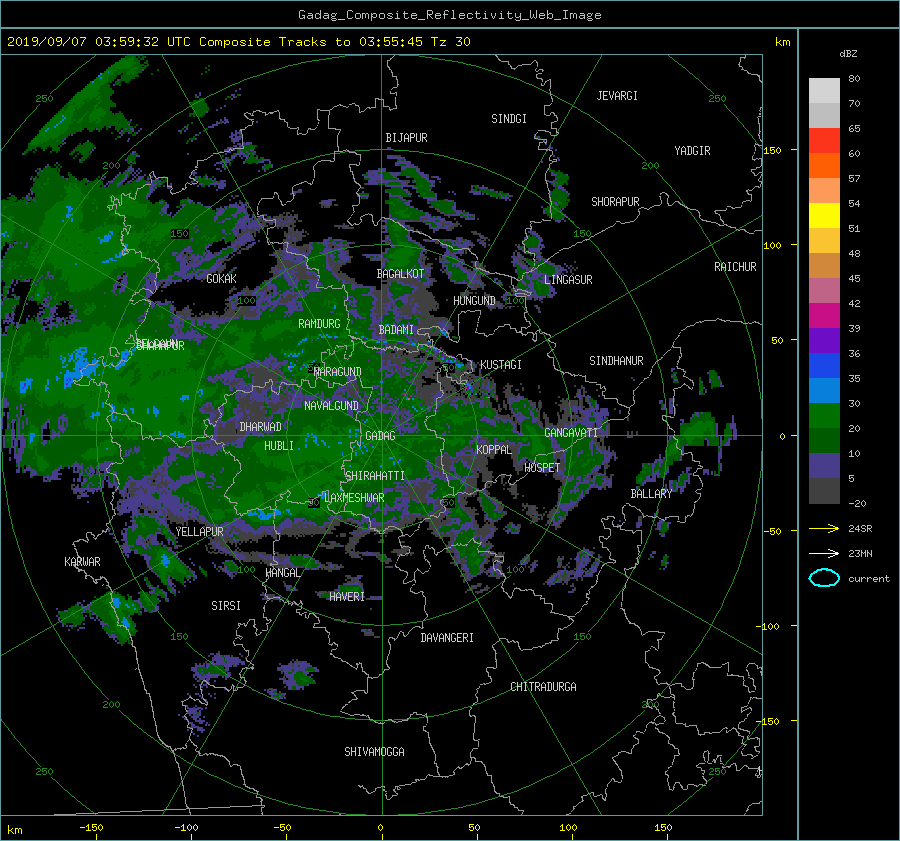900x841 pixels.
Task: Click the 23MN legend label
Action: tap(860, 553)
